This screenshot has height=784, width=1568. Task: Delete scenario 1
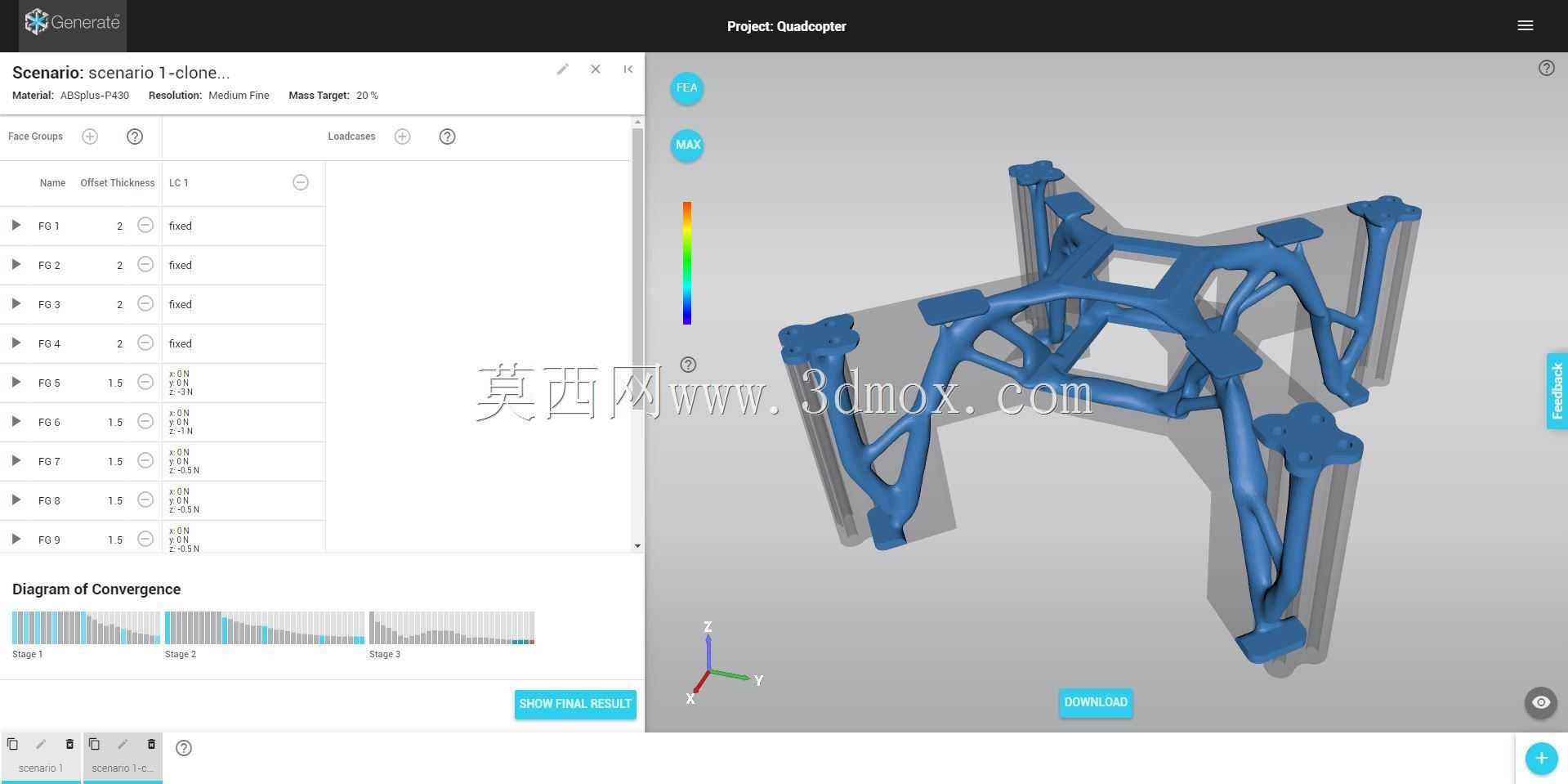pyautogui.click(x=69, y=744)
